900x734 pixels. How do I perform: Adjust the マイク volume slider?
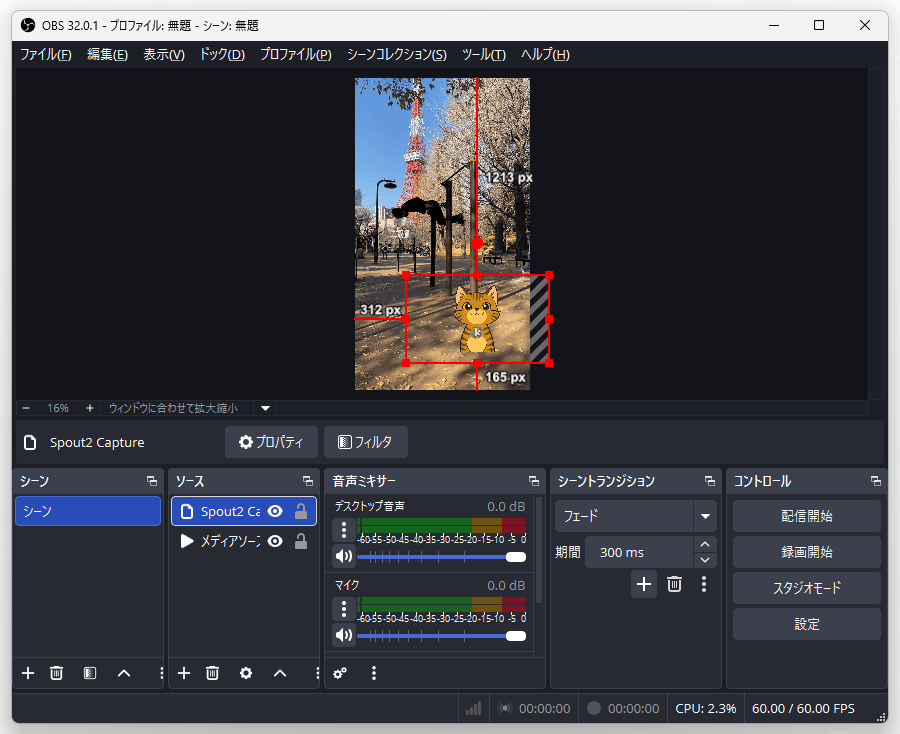pos(515,635)
